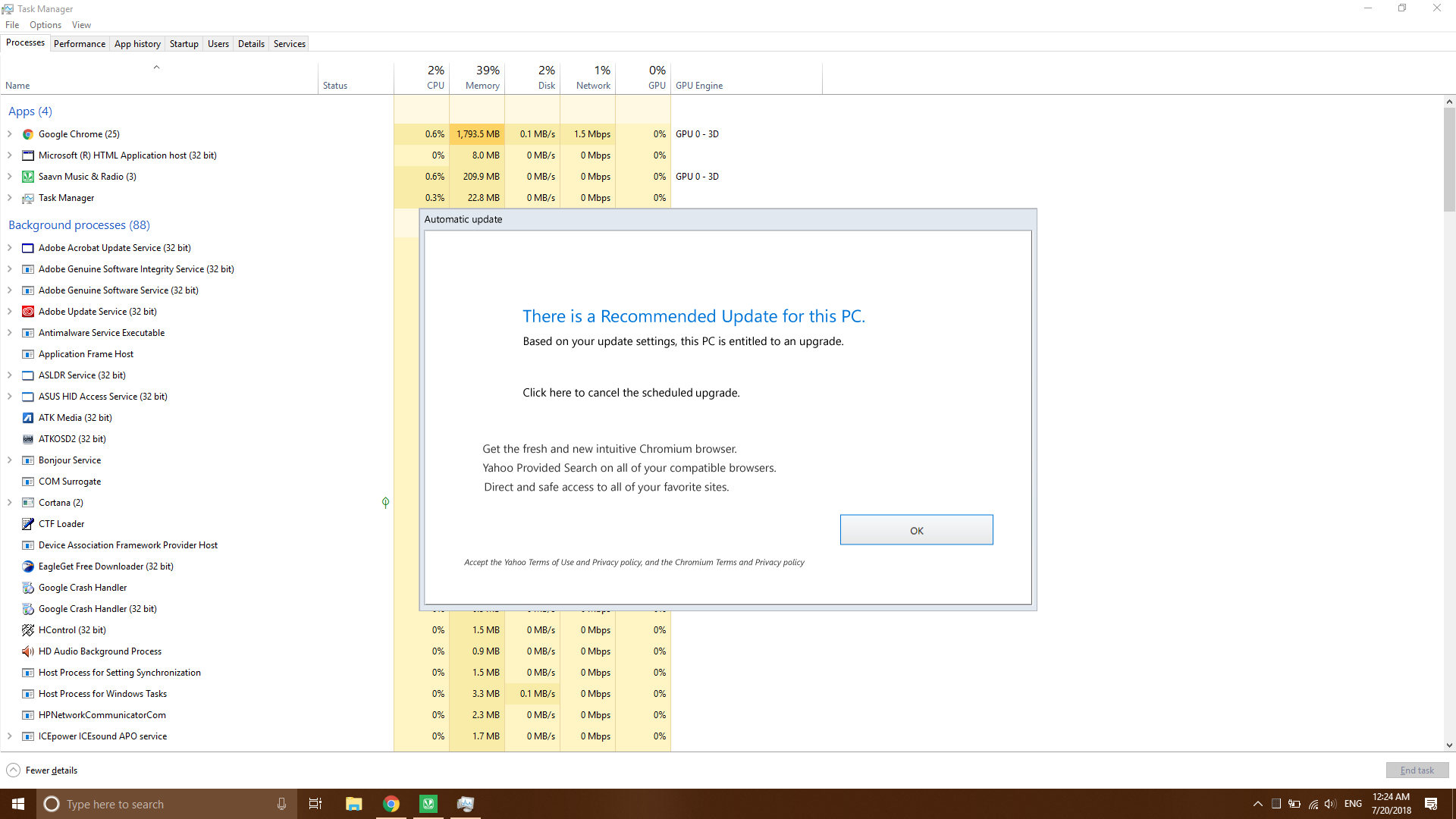Switch to the Startup tab
This screenshot has width=1456, height=819.
(x=184, y=43)
